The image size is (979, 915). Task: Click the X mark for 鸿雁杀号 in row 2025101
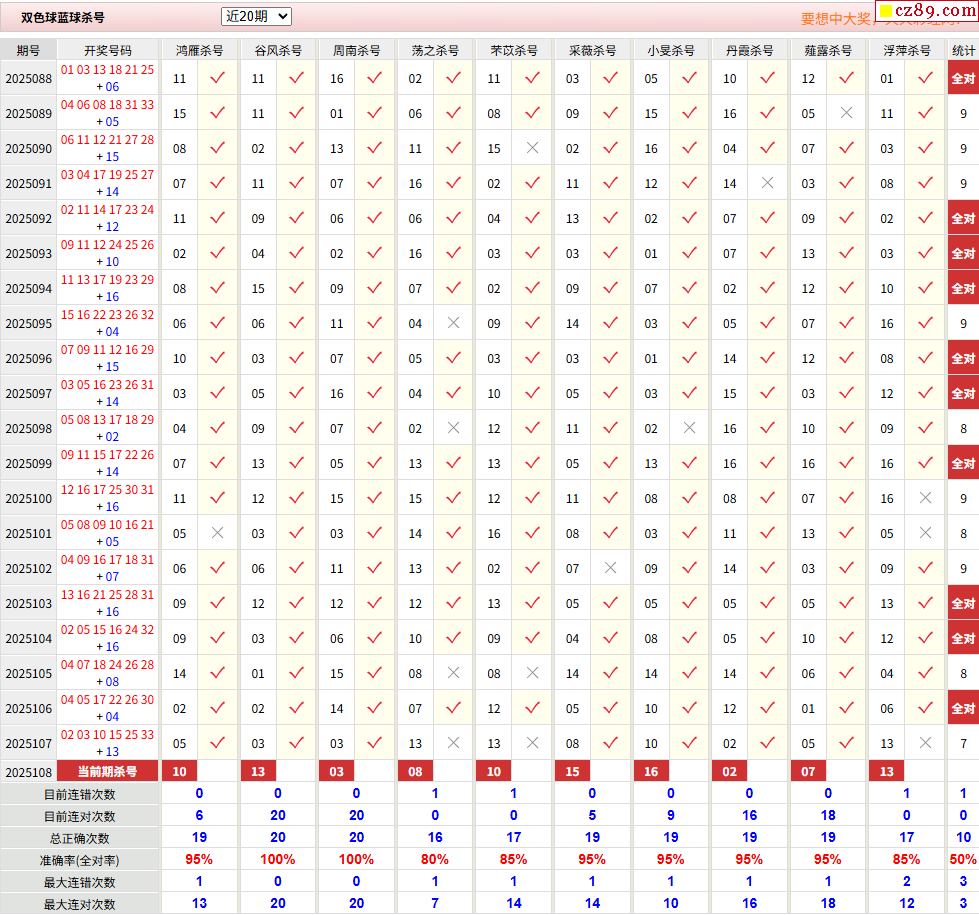(217, 533)
